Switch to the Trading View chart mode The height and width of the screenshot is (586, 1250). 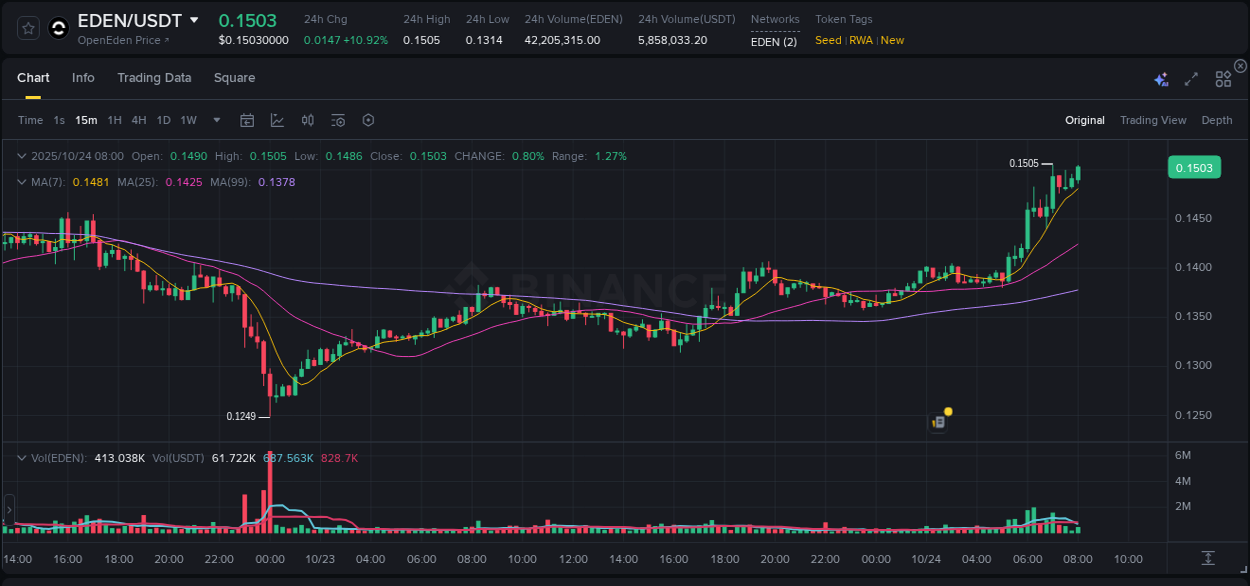click(x=1153, y=119)
